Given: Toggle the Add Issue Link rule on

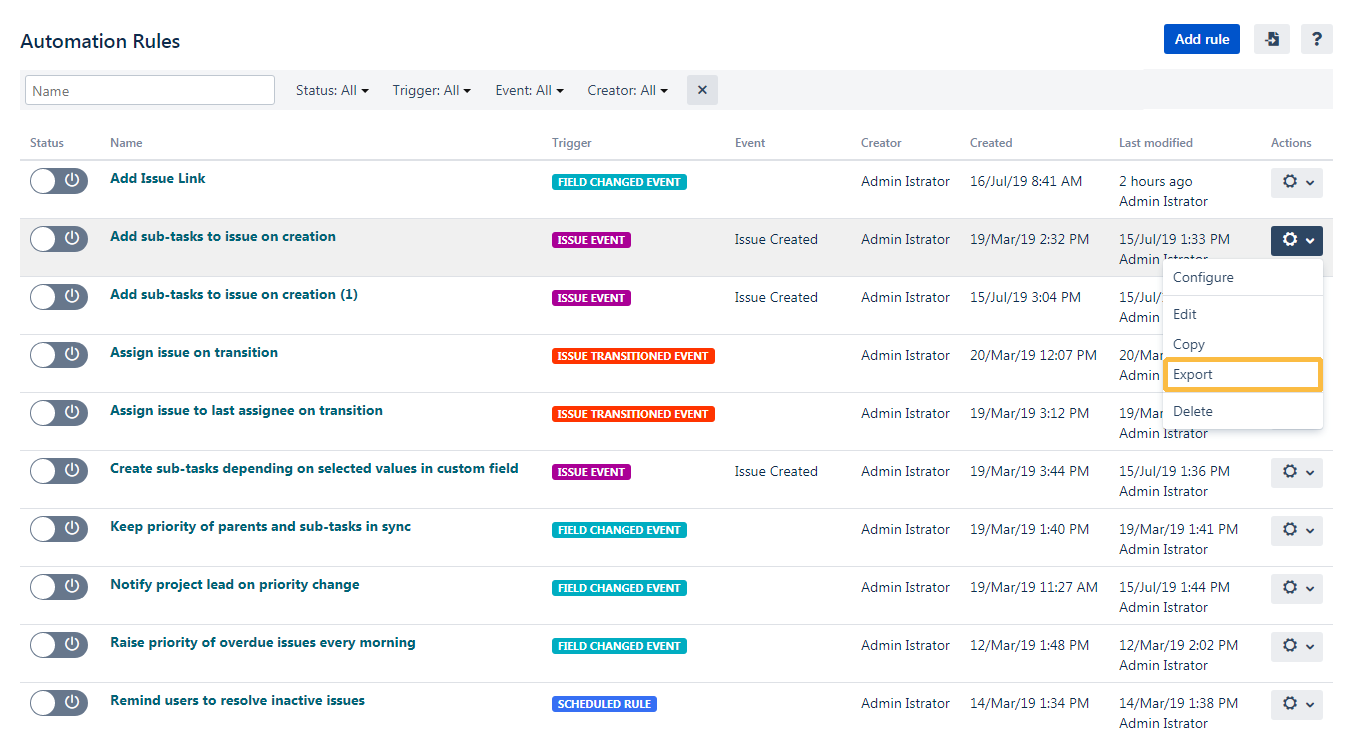Looking at the screenshot, I should (59, 181).
